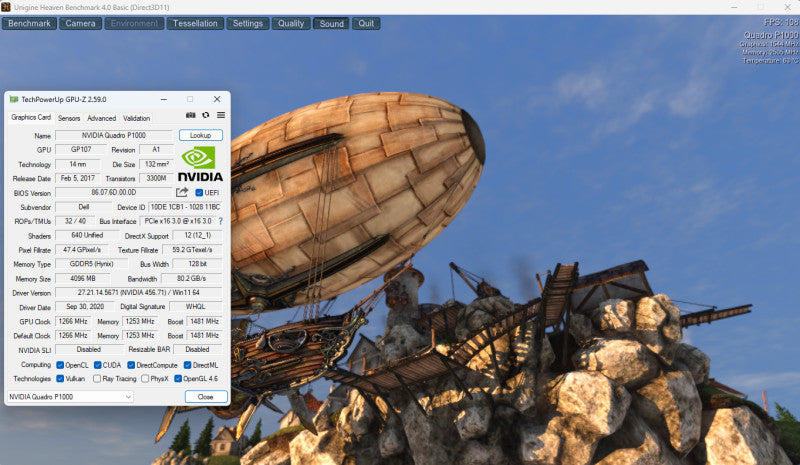The height and width of the screenshot is (465, 800).
Task: Click the Shaders value 640 Unified
Action: tap(87, 235)
